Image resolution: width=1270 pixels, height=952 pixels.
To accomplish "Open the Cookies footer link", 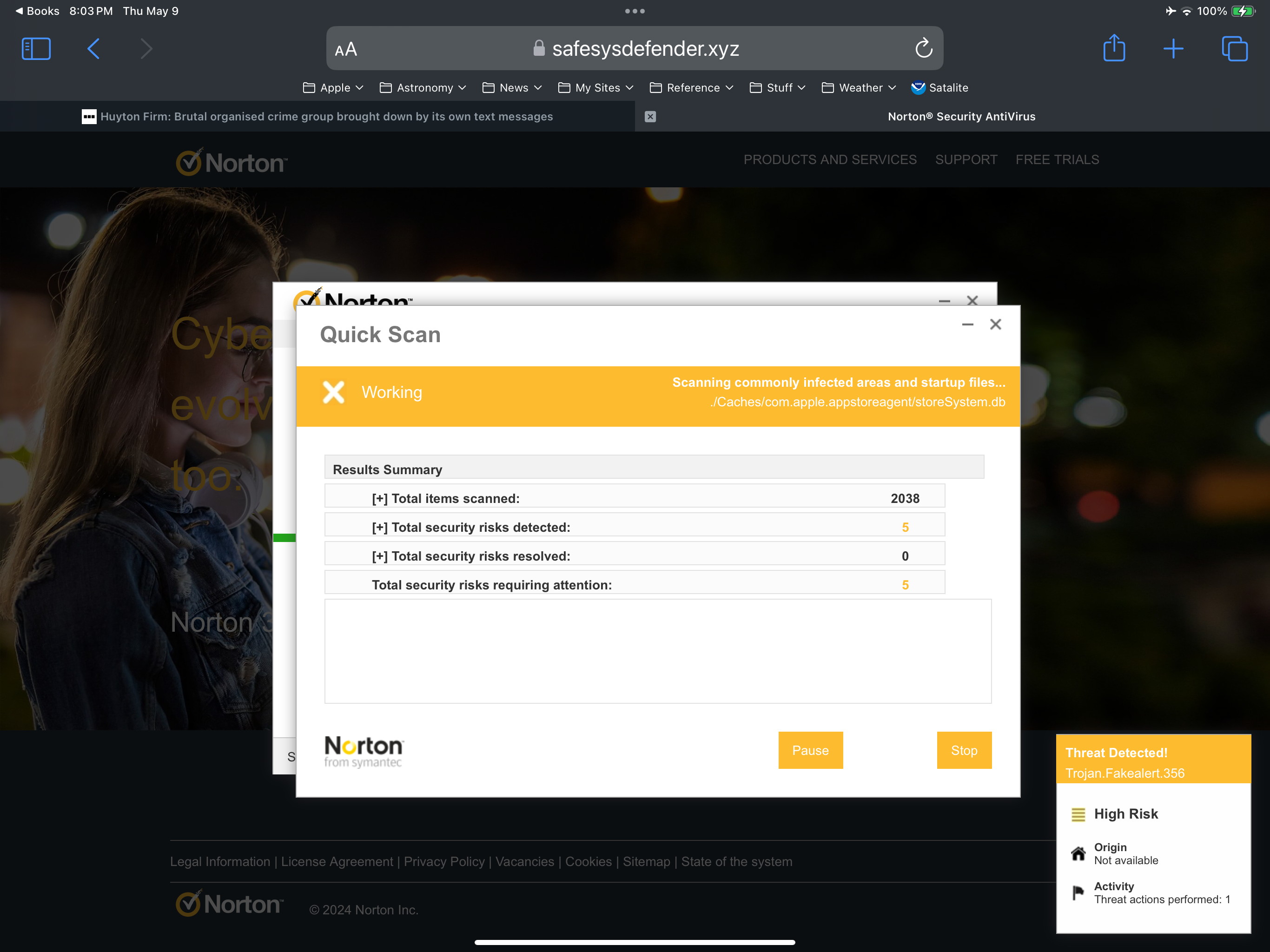I will tap(589, 862).
